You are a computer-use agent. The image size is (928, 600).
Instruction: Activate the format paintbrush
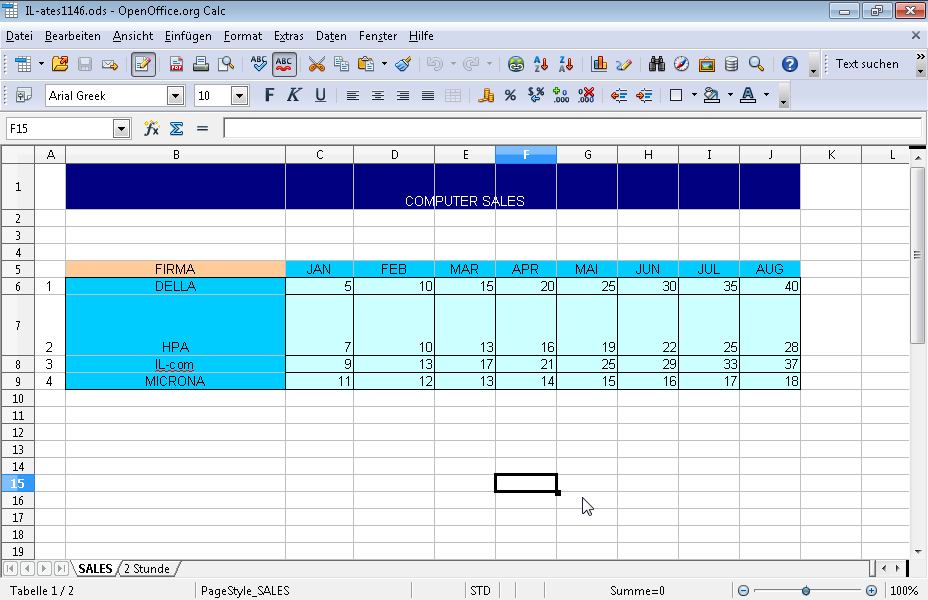(x=403, y=64)
